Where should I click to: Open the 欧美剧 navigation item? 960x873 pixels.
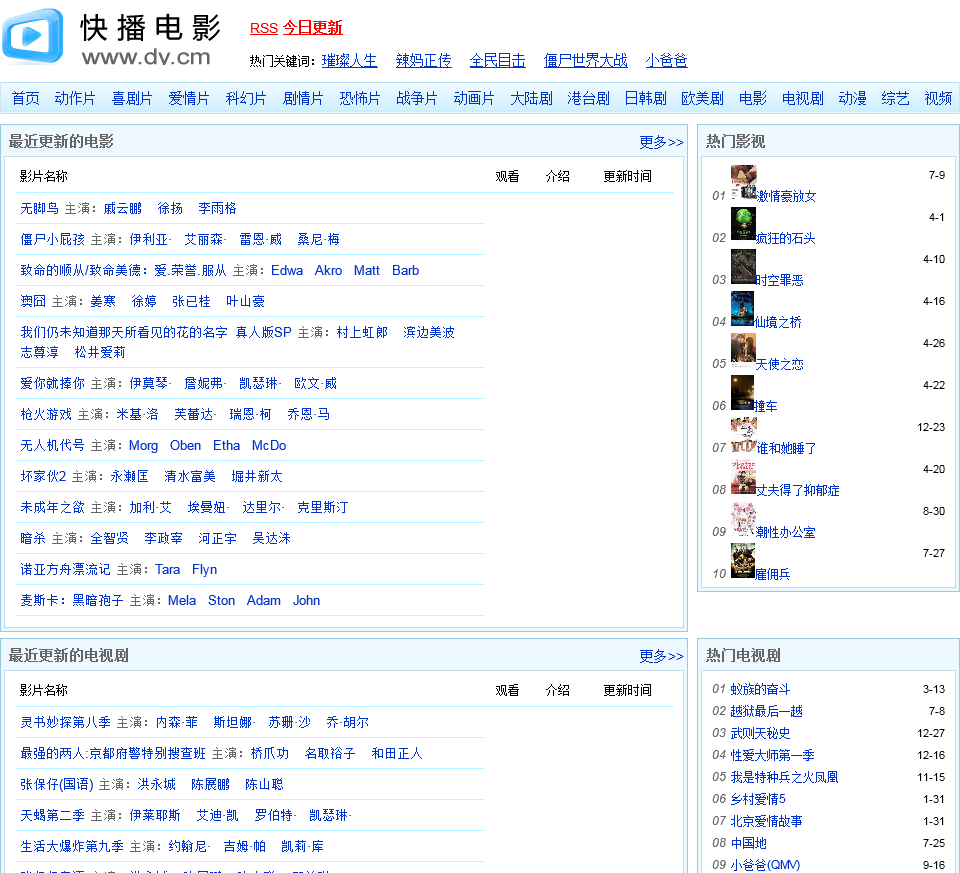click(702, 99)
